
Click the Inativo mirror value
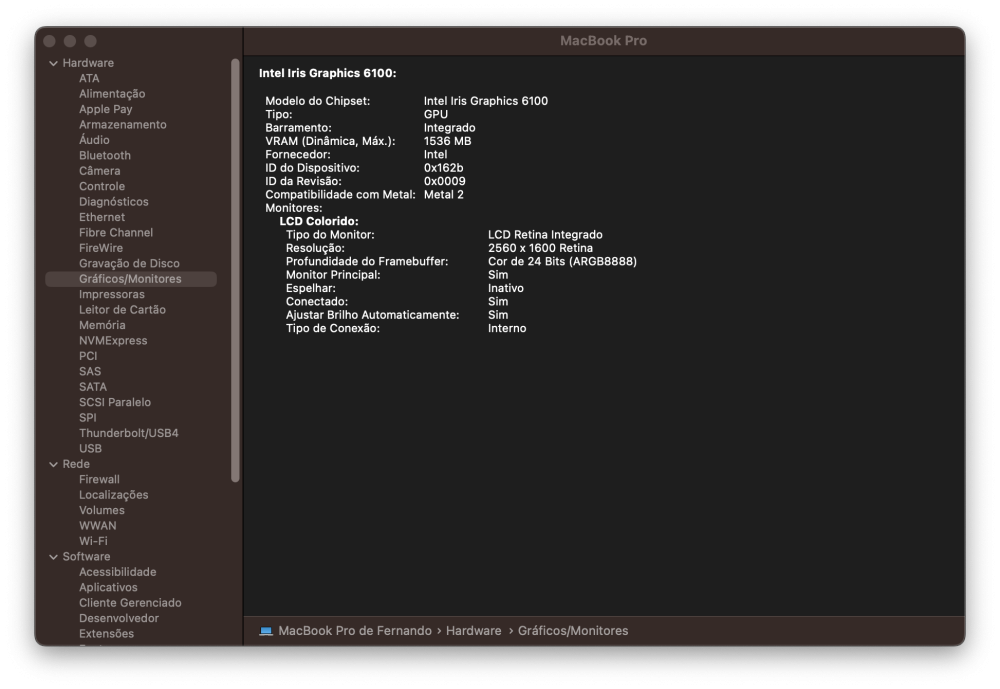click(x=506, y=288)
